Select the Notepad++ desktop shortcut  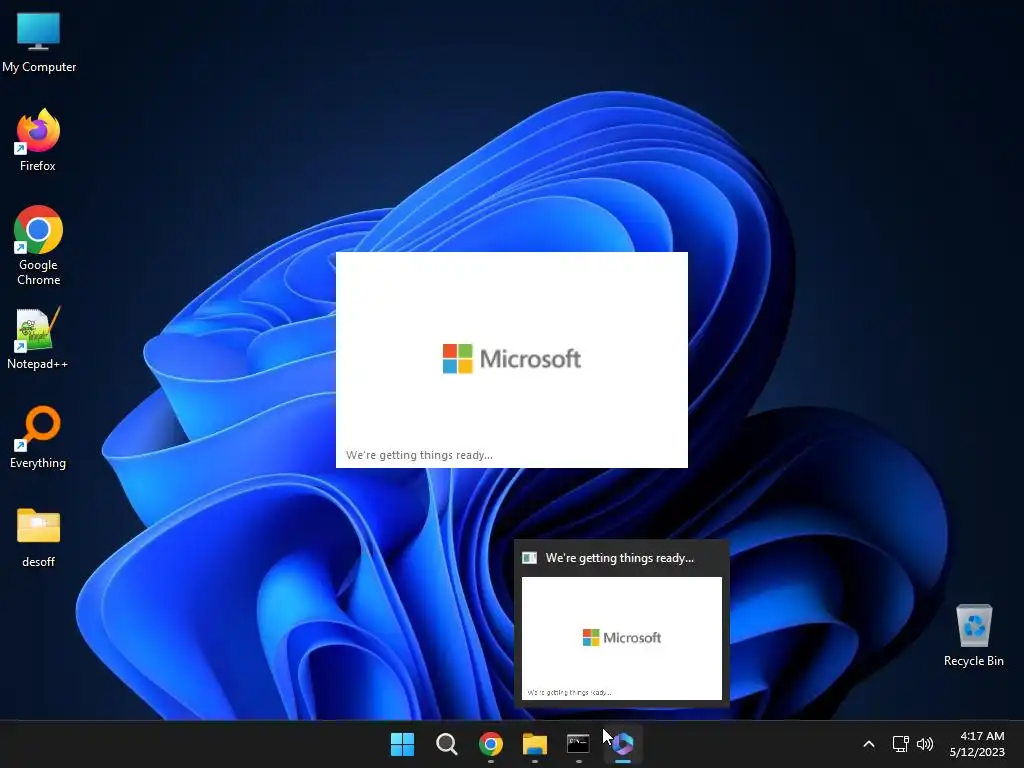pyautogui.click(x=38, y=338)
